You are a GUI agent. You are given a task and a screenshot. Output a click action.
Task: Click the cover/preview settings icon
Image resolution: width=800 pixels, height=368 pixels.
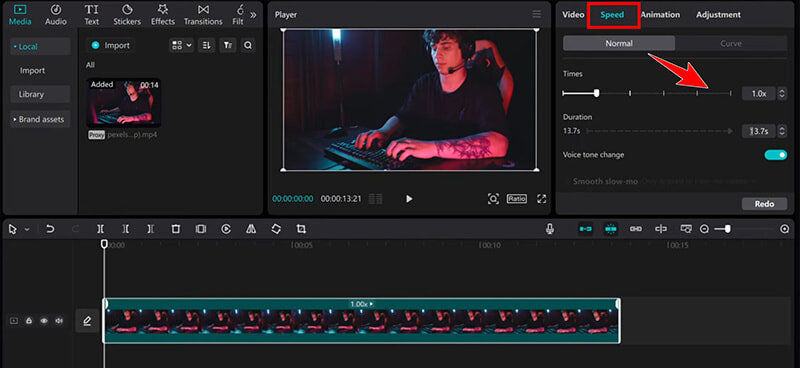point(686,229)
